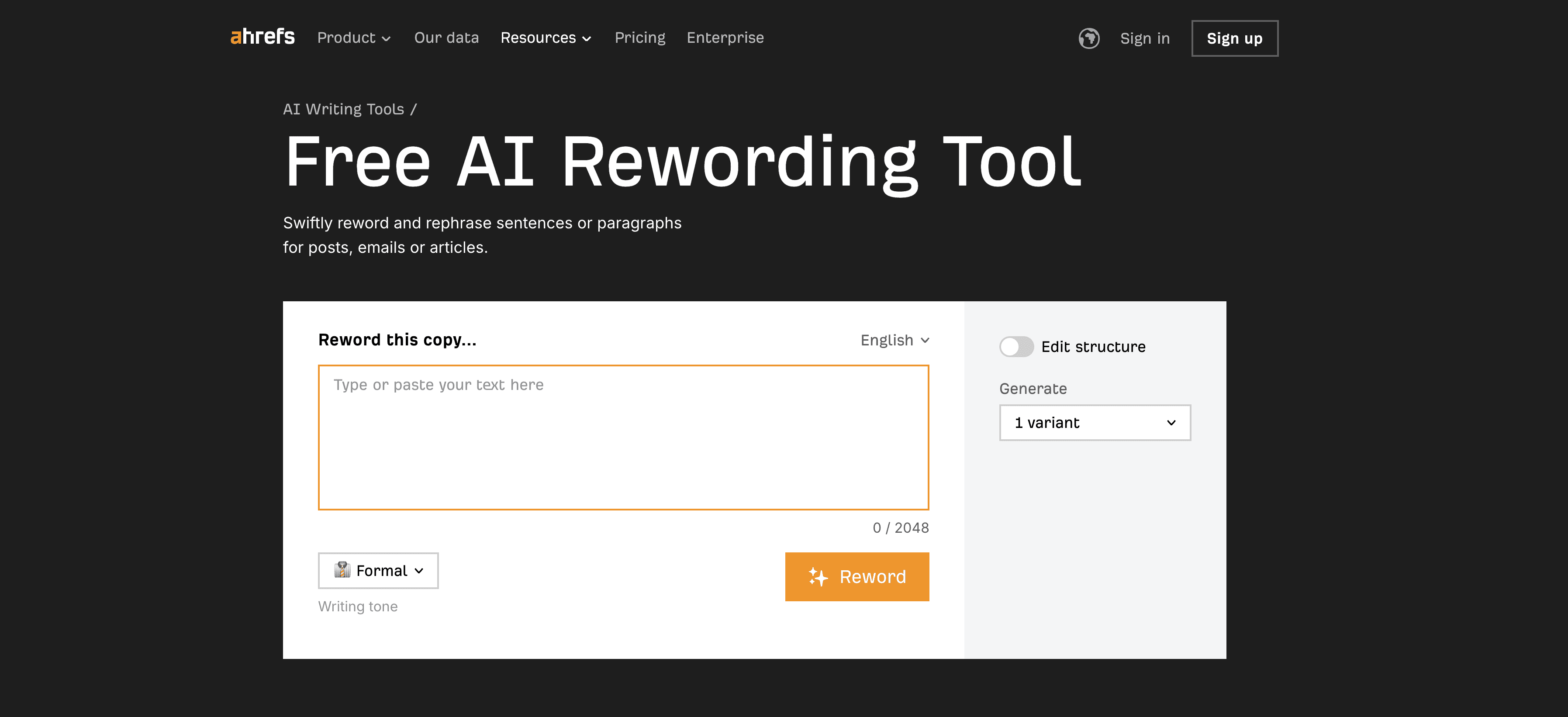Image resolution: width=1568 pixels, height=717 pixels.
Task: Navigate to the Pricing page
Action: coord(640,38)
